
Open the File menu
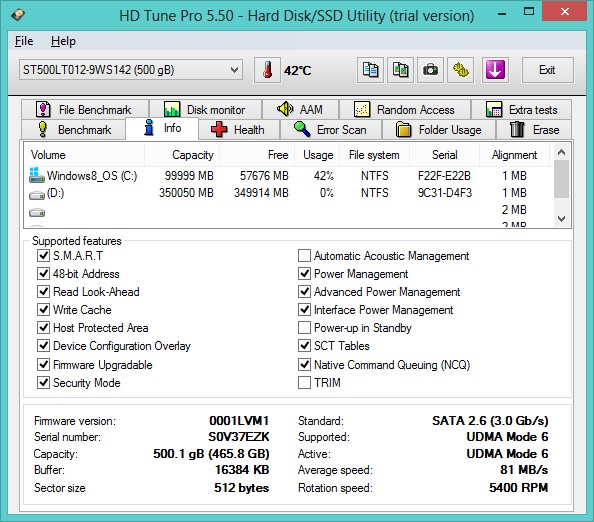[x=24, y=41]
